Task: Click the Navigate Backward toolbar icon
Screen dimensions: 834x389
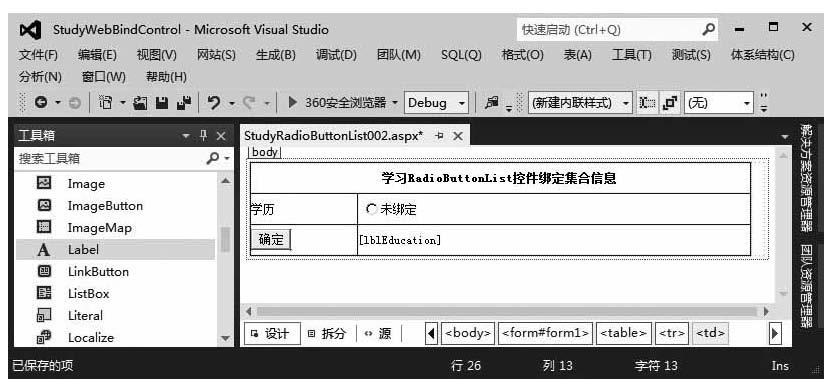Action: 41,103
